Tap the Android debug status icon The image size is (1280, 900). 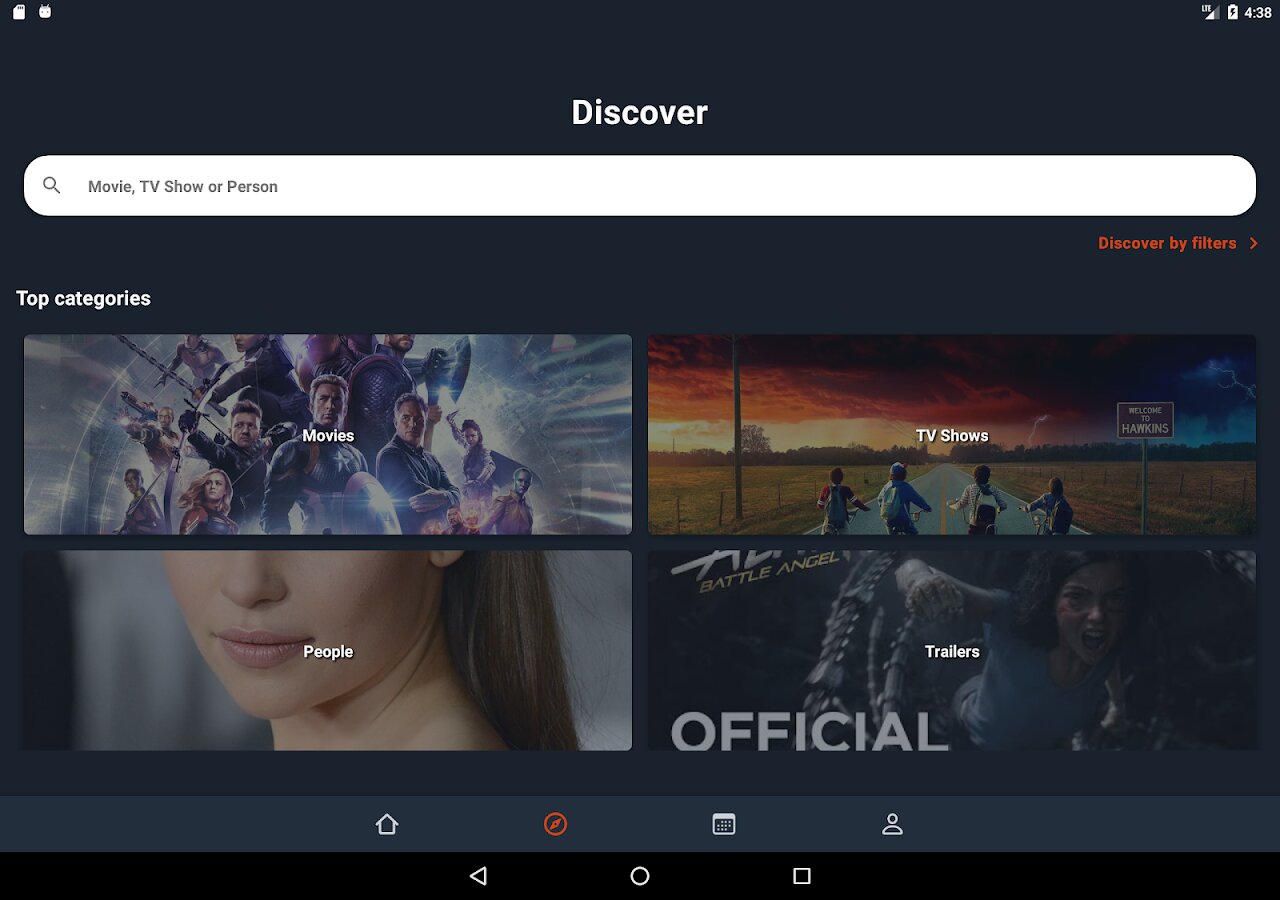tap(45, 12)
